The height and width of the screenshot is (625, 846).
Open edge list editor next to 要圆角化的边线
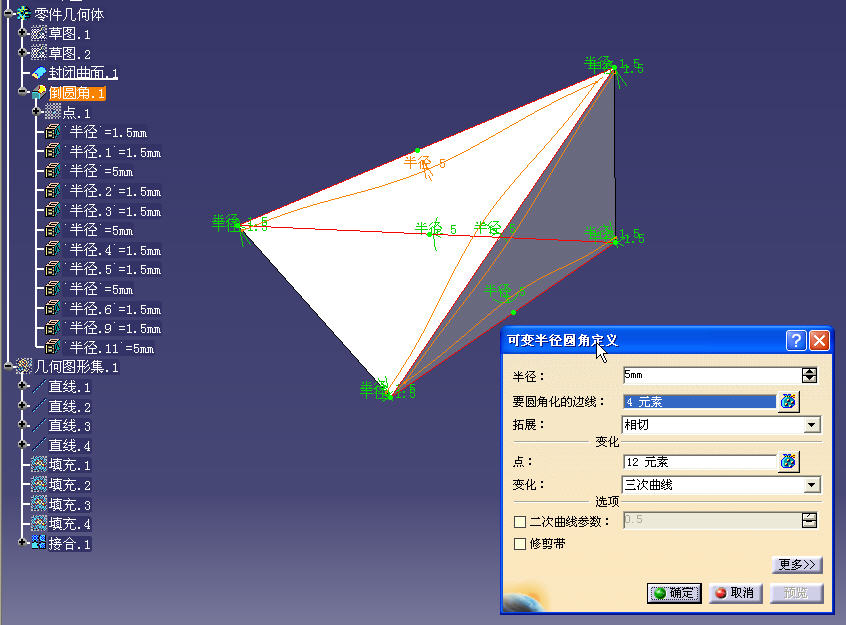[x=788, y=401]
